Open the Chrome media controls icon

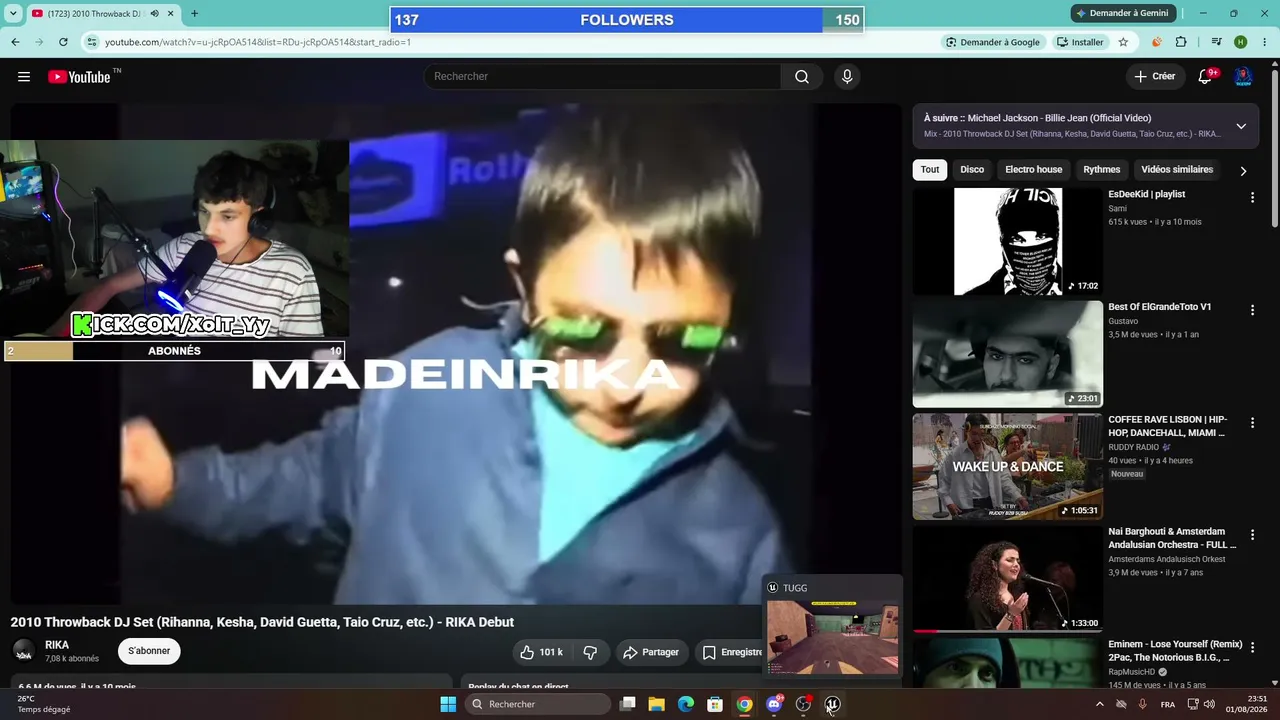(x=1216, y=42)
